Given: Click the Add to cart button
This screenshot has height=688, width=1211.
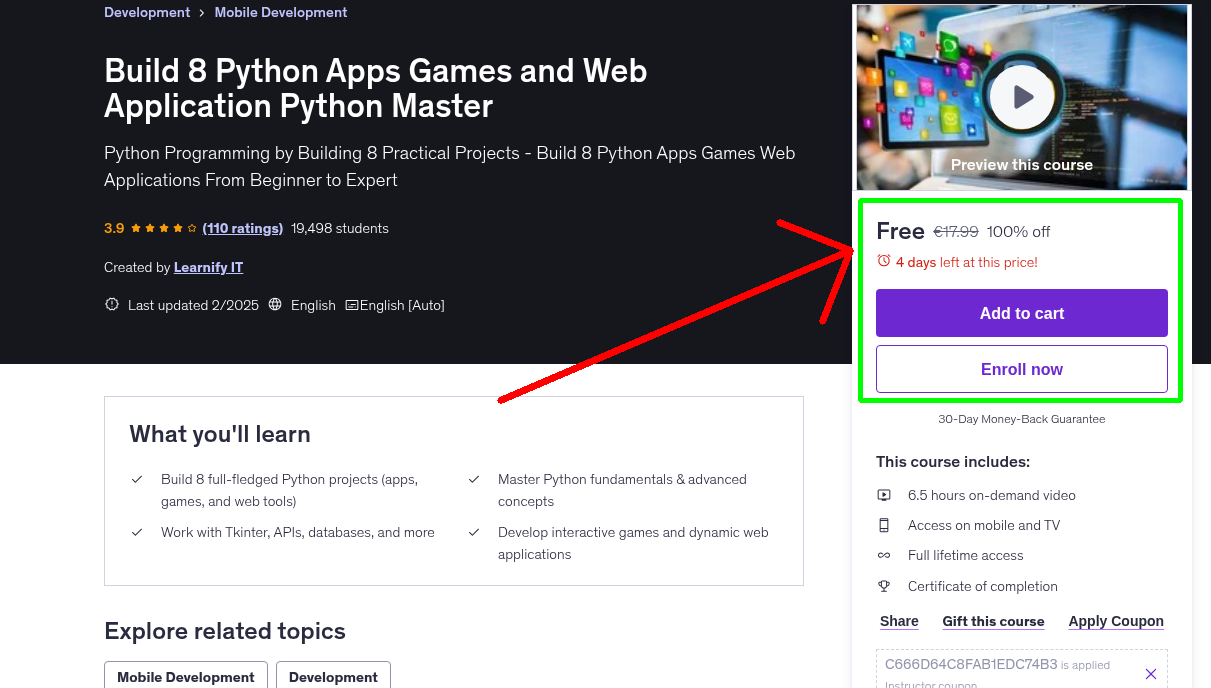Looking at the screenshot, I should click(x=1021, y=313).
